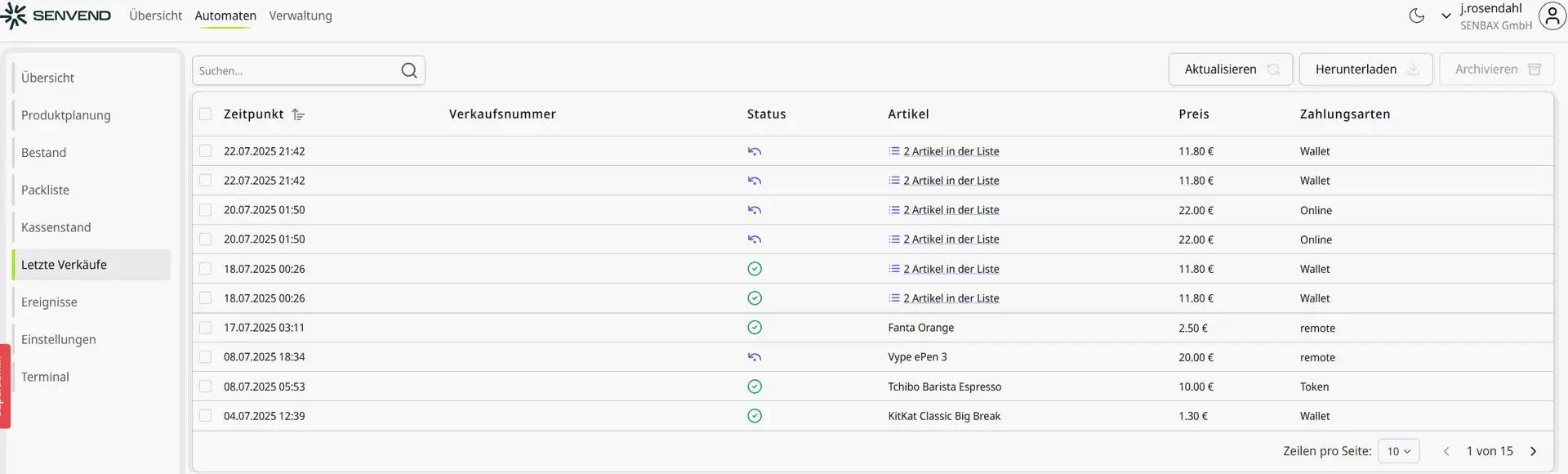Toggle dark mode with the moon icon
This screenshot has height=474, width=1568.
pos(1417,16)
